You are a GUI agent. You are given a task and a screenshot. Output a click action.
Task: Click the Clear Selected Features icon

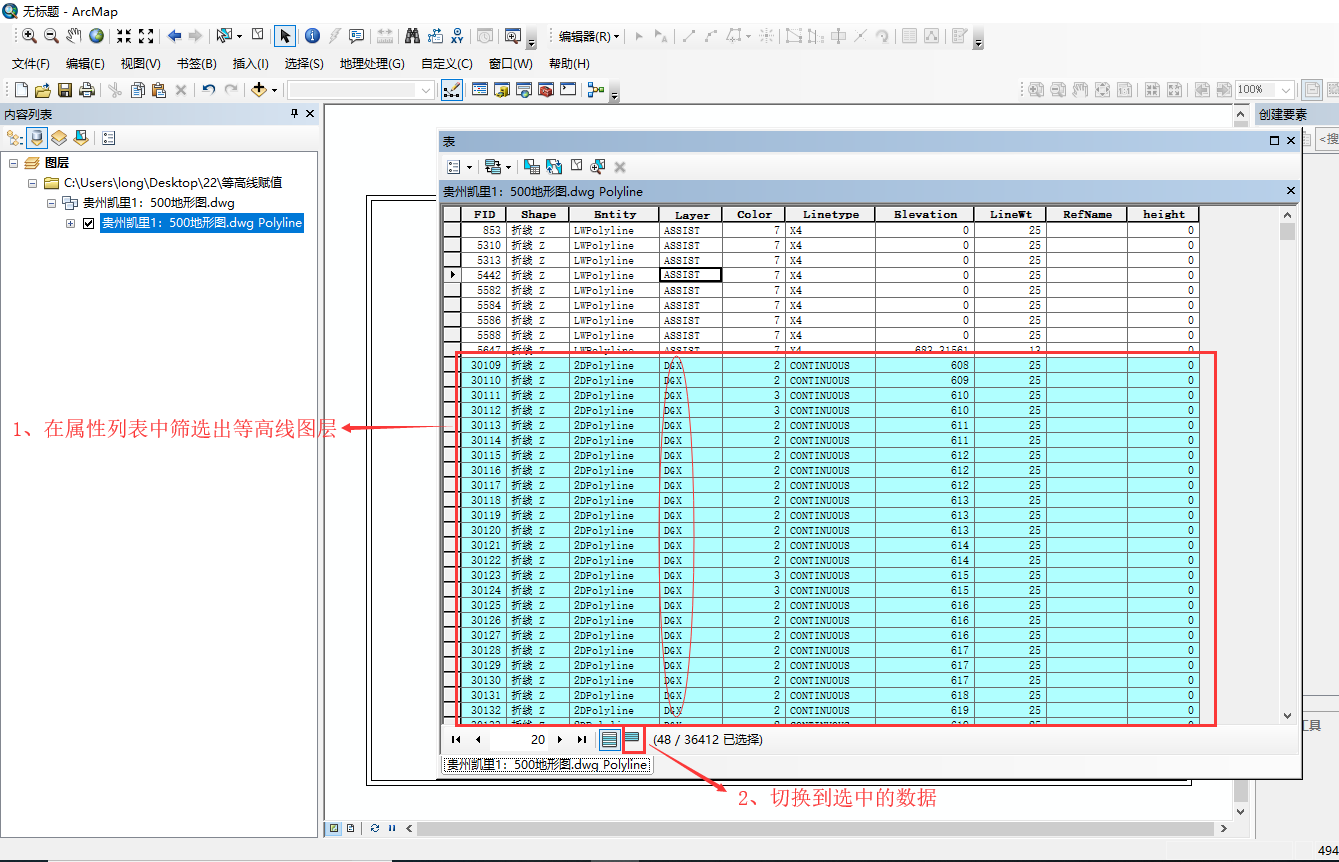pos(258,35)
